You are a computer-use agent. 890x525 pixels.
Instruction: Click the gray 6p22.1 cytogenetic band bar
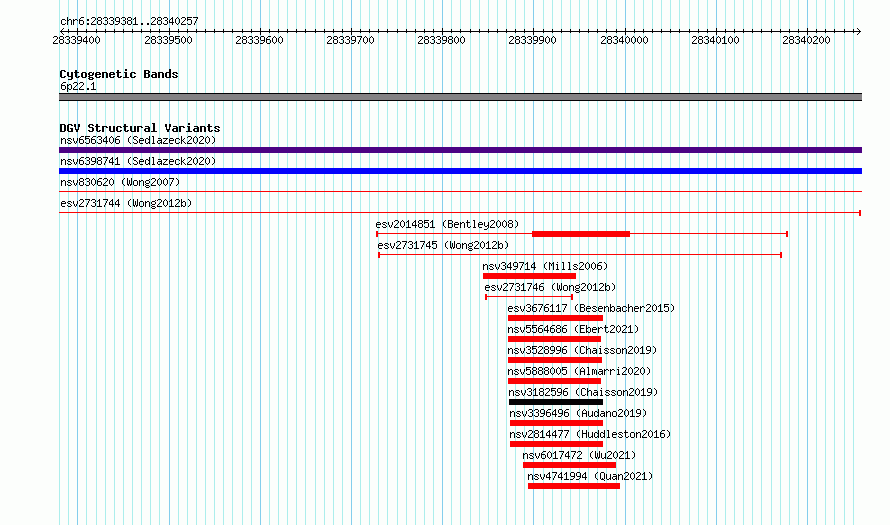(x=460, y=97)
